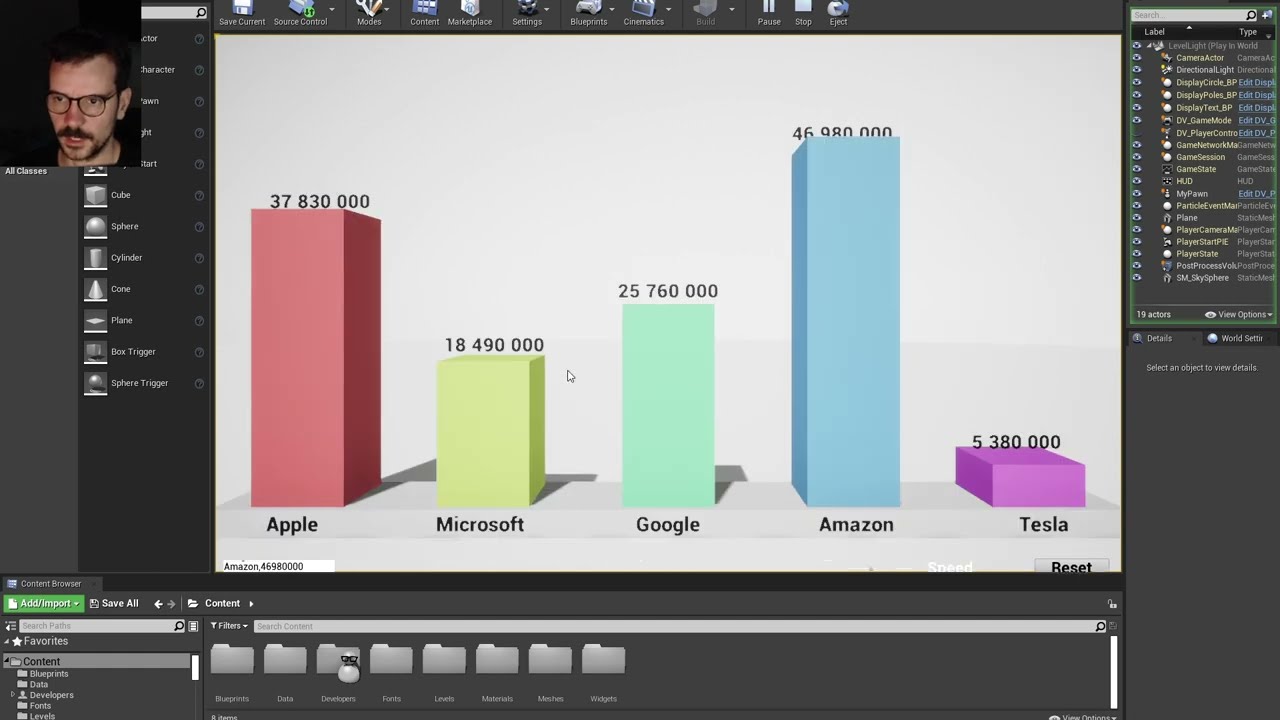Click the Search Content magnifier icon
Image resolution: width=1280 pixels, height=720 pixels.
[x=1100, y=626]
